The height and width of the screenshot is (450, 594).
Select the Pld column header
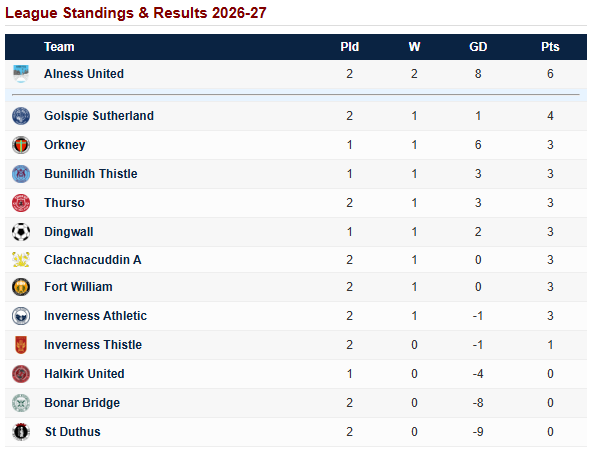[x=349, y=47]
